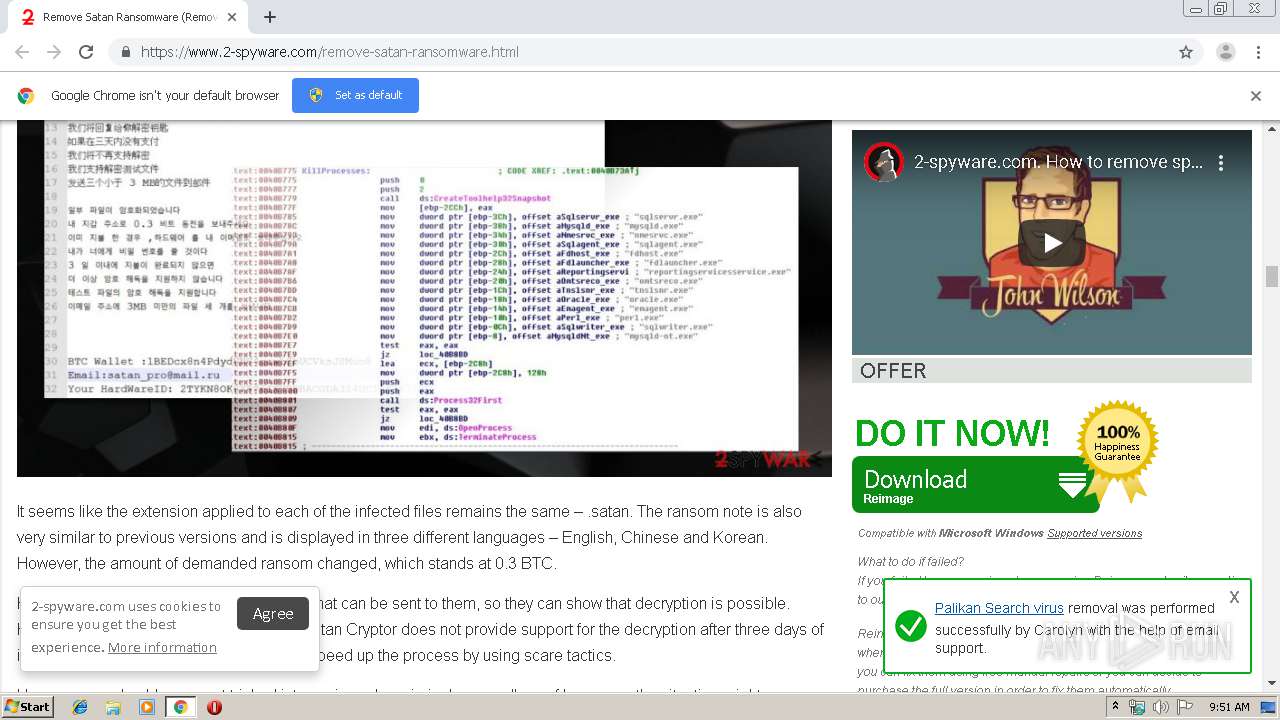Select the Remove Satan Ransomware tab
This screenshot has width=1280, height=720.
pos(130,17)
